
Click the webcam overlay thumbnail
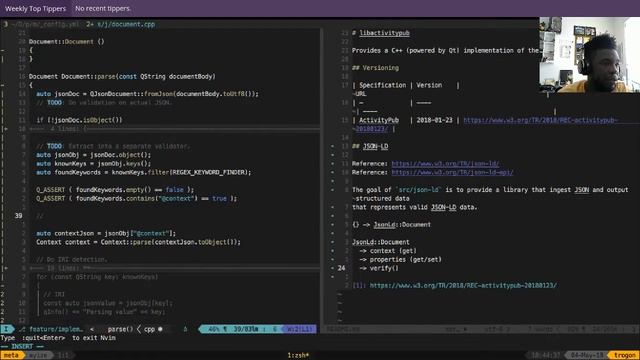coord(589,55)
